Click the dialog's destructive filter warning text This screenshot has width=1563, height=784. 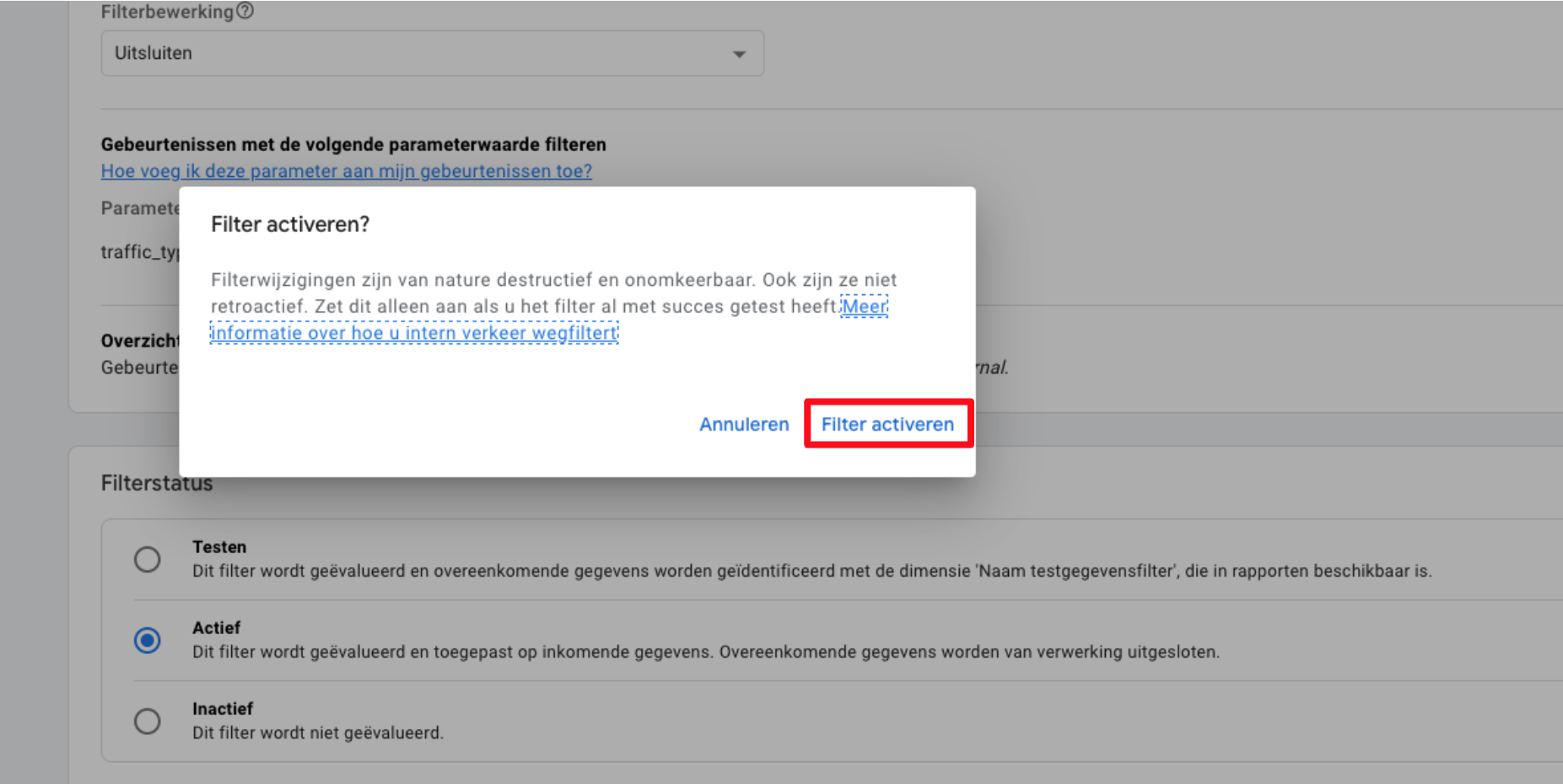pos(523,293)
